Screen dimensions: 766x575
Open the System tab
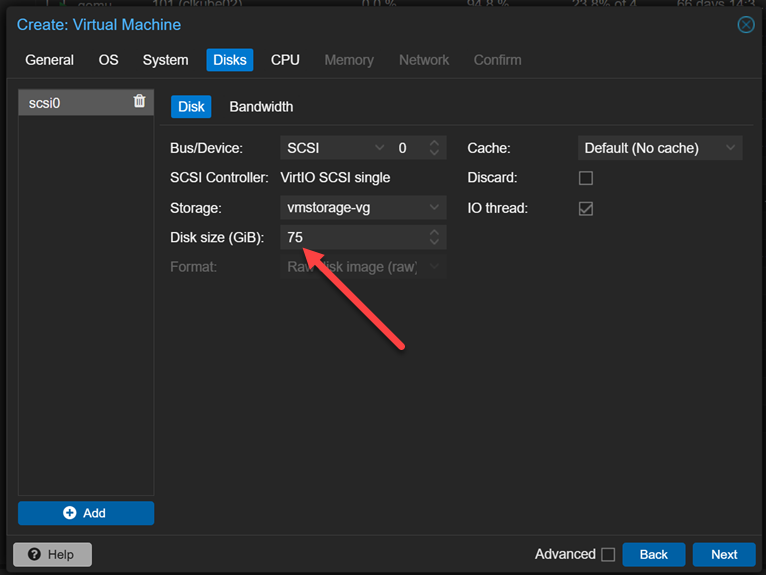165,60
